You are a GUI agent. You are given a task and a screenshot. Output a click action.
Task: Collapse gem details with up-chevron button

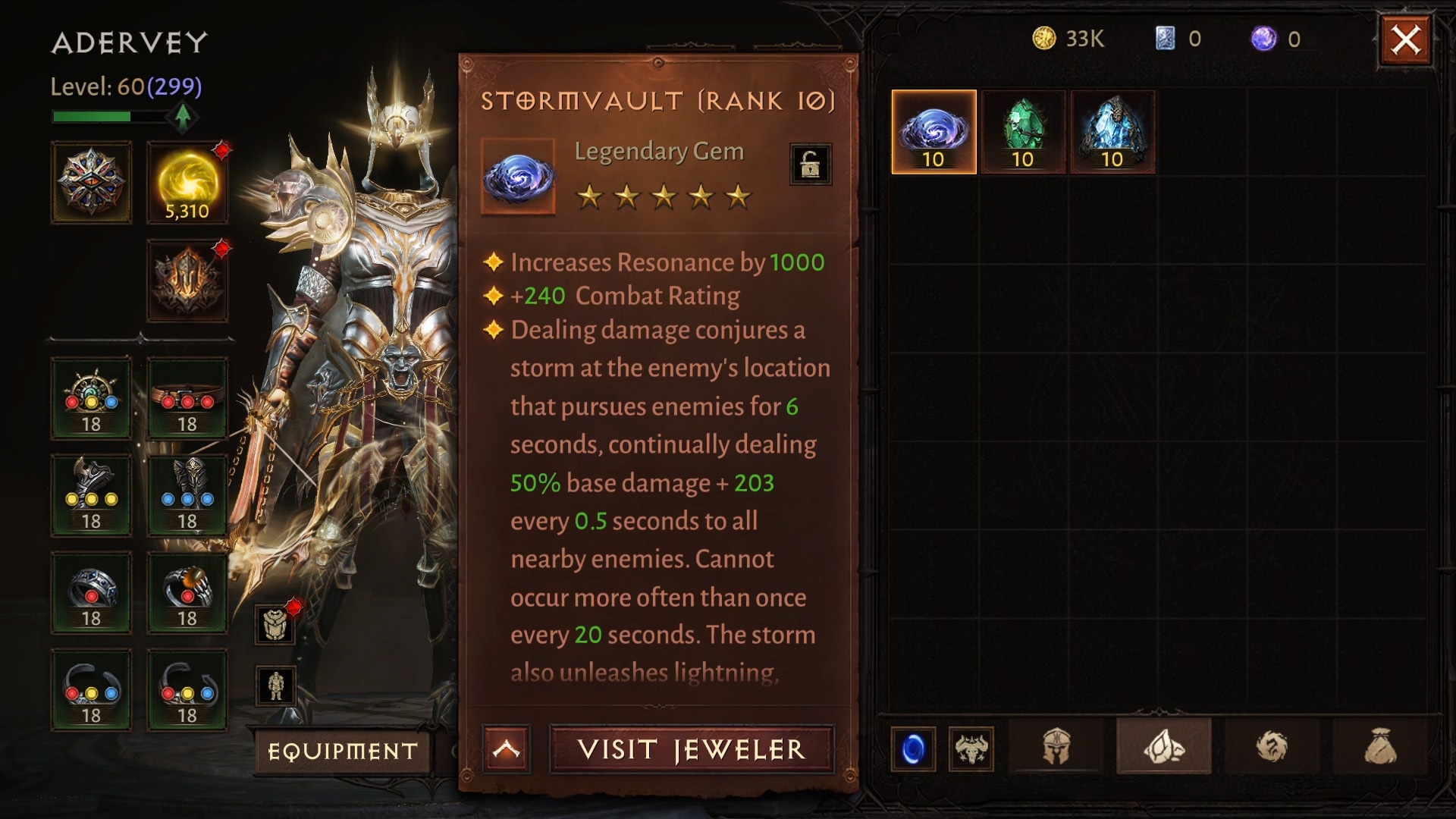point(507,749)
